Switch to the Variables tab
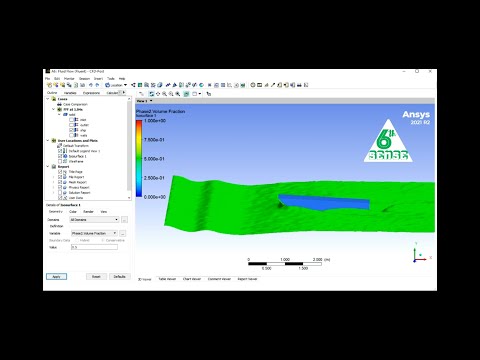The image size is (480, 360). pyautogui.click(x=70, y=93)
